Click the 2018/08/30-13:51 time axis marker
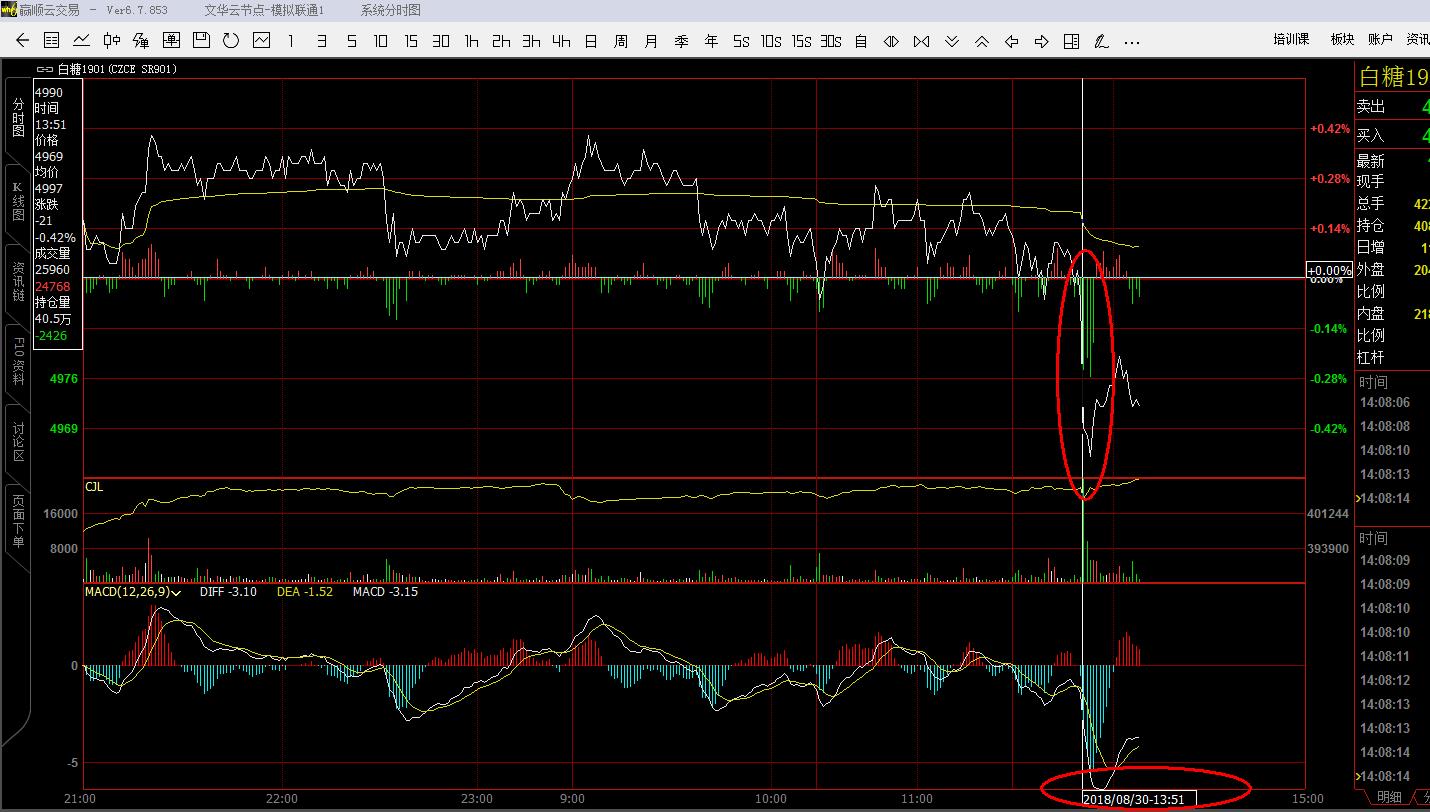This screenshot has width=1430, height=812. coord(1139,799)
